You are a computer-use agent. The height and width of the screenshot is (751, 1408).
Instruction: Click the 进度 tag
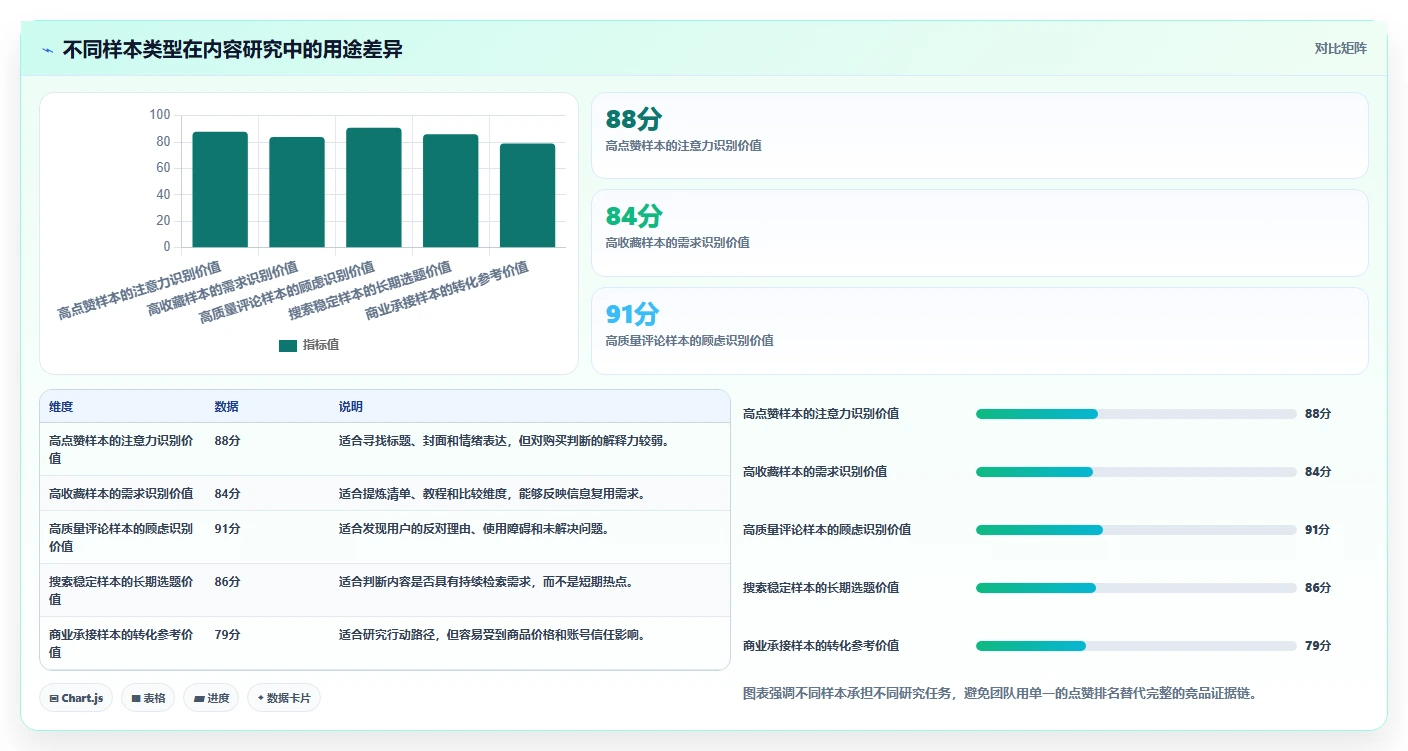211,698
